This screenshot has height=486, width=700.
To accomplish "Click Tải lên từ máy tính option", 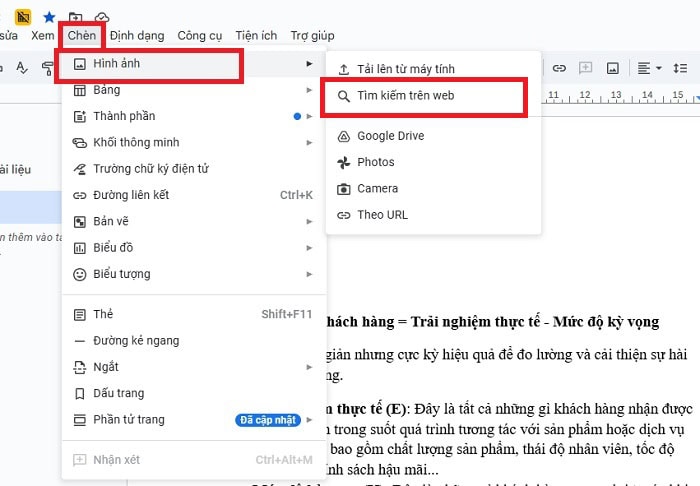I will [405, 69].
